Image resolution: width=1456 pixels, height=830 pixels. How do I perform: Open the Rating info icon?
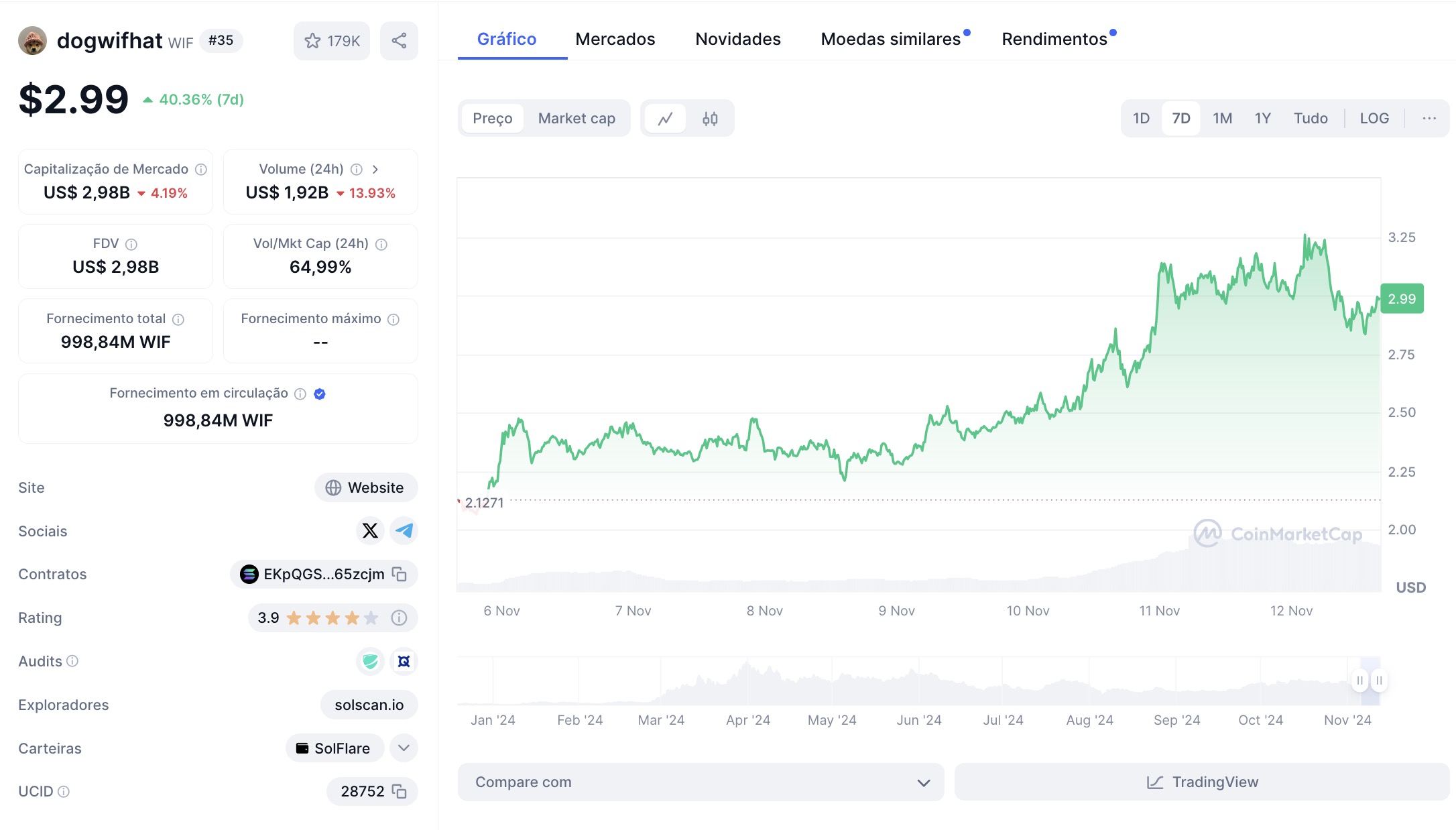[399, 617]
